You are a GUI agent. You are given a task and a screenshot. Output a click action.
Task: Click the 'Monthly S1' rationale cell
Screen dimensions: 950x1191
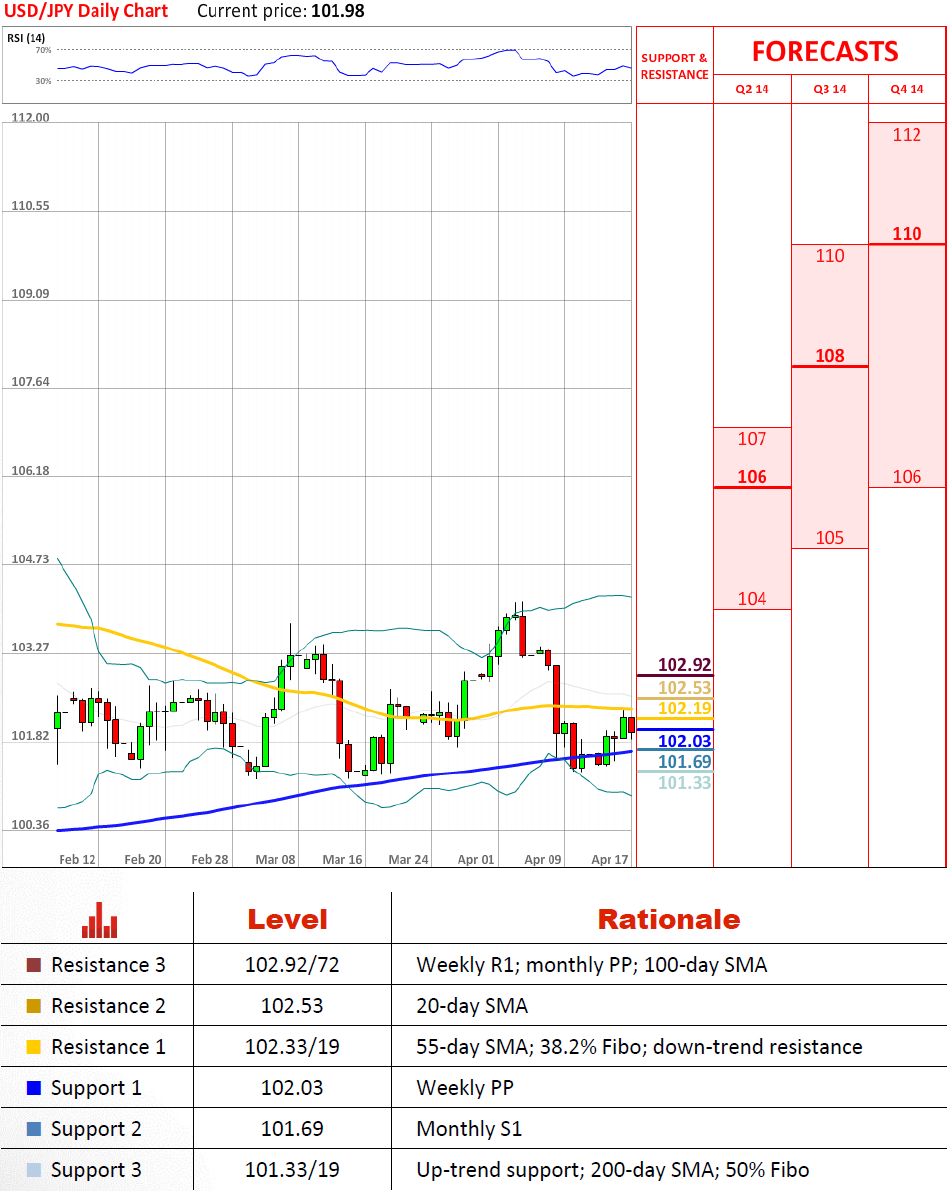coord(469,1129)
